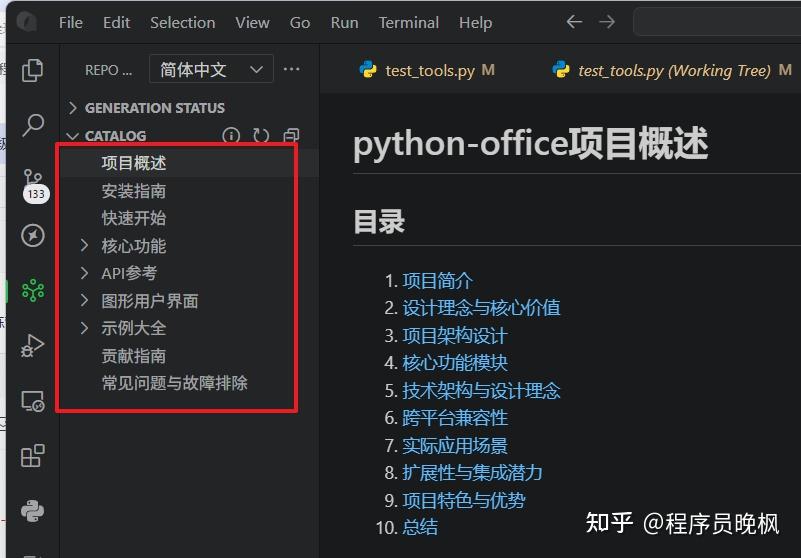Viewport: 801px width, 558px height.
Task: Open the Terminal menu
Action: 408,22
